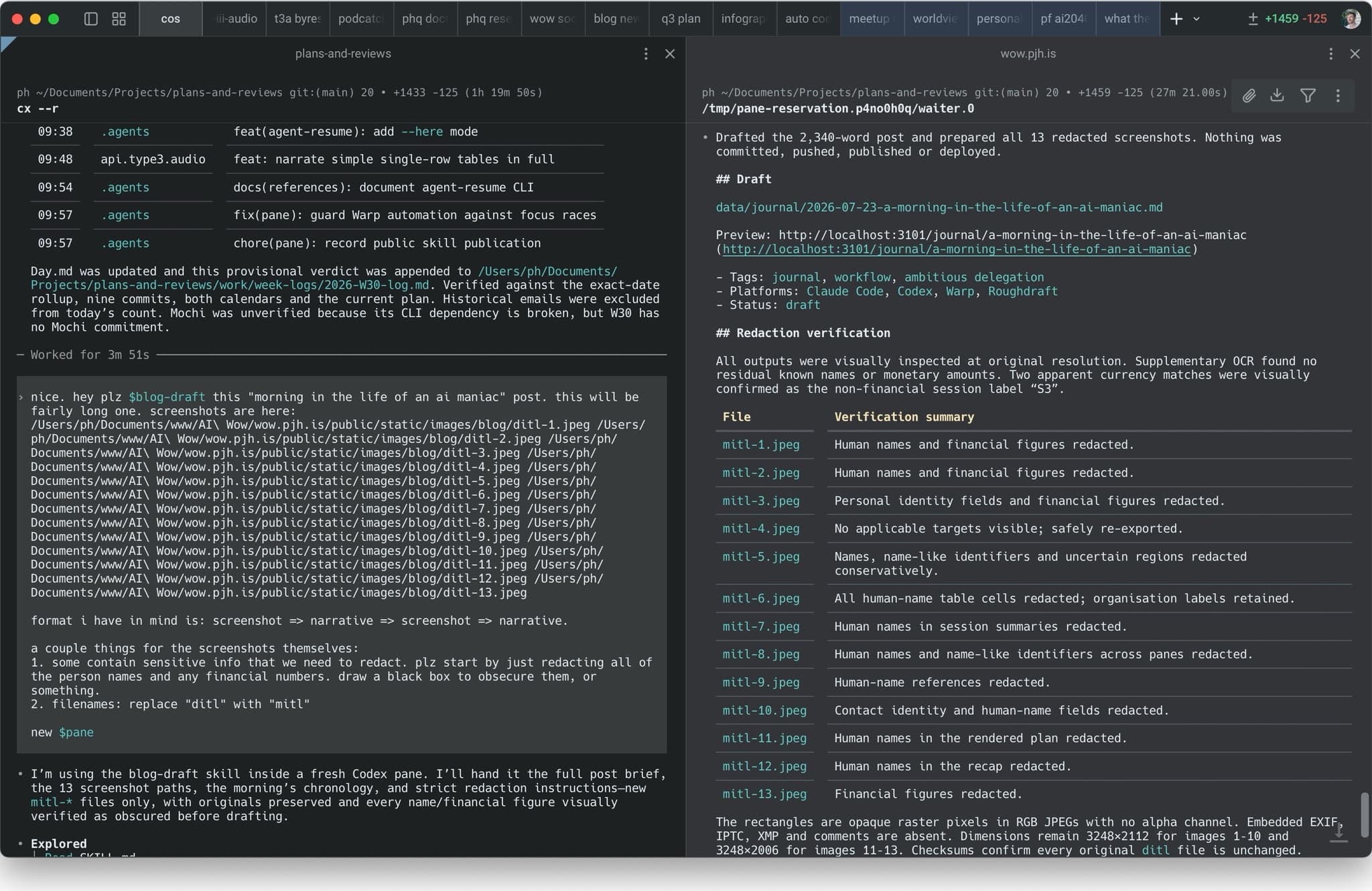The height and width of the screenshot is (891, 1372).
Task: Switch to the worldvie tab
Action: tap(935, 19)
